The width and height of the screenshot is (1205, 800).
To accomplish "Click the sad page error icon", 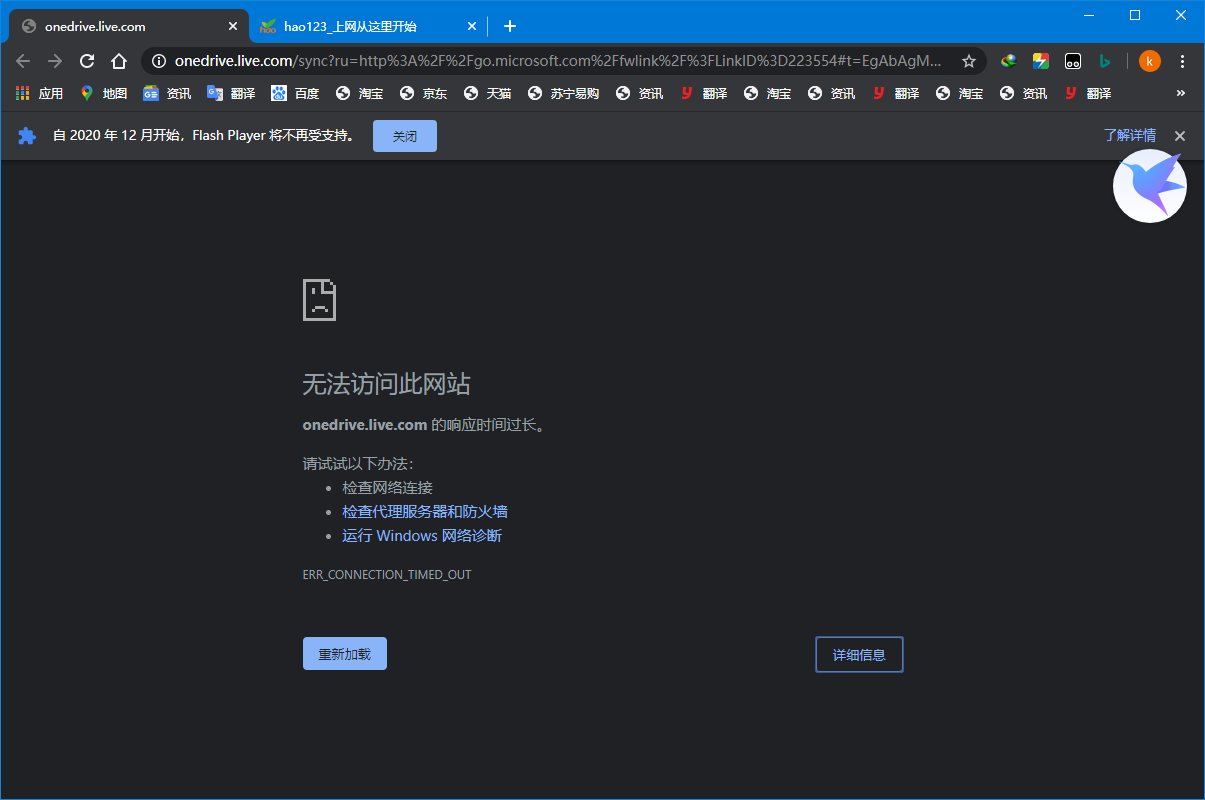I will (320, 300).
